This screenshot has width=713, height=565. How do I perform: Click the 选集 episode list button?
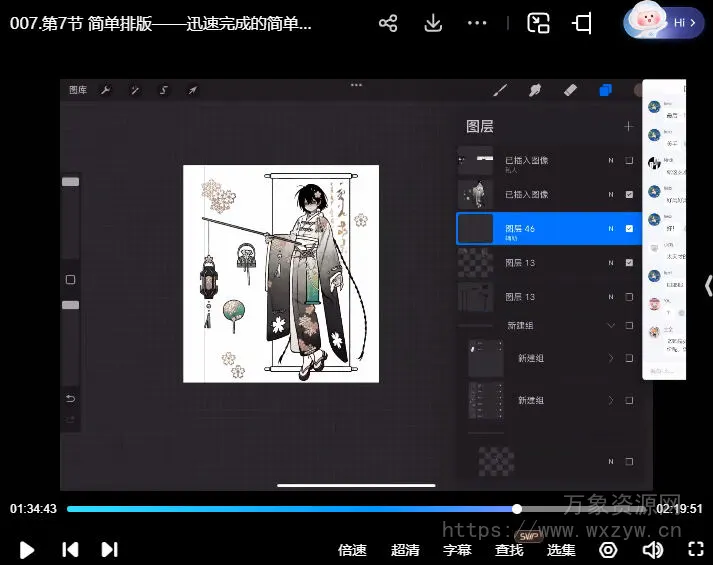click(561, 549)
